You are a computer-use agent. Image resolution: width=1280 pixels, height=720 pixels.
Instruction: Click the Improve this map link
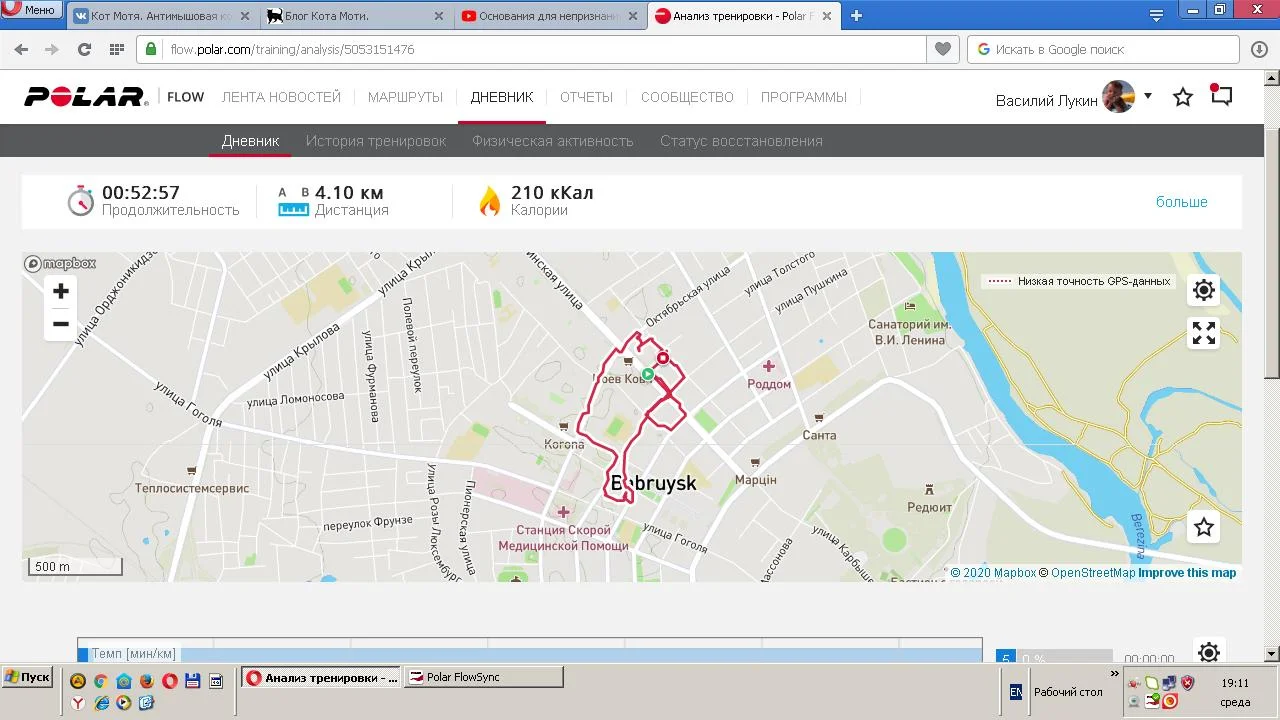pos(1187,573)
